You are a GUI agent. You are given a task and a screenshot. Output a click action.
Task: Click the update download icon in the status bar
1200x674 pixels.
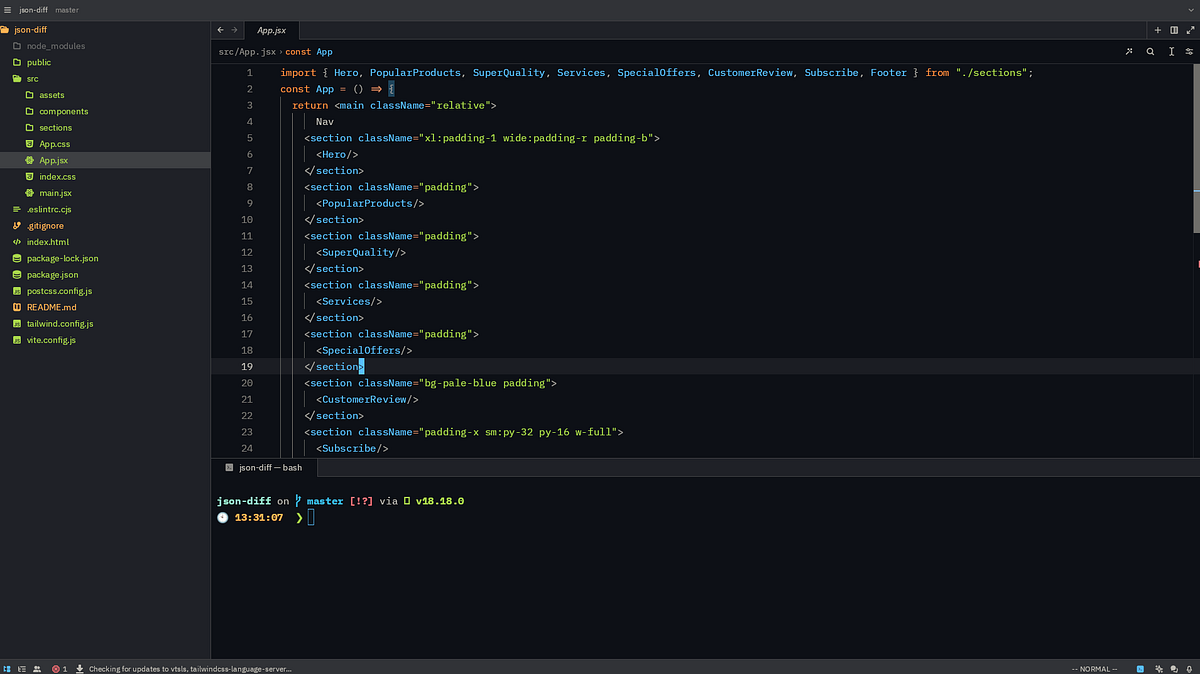coord(79,668)
